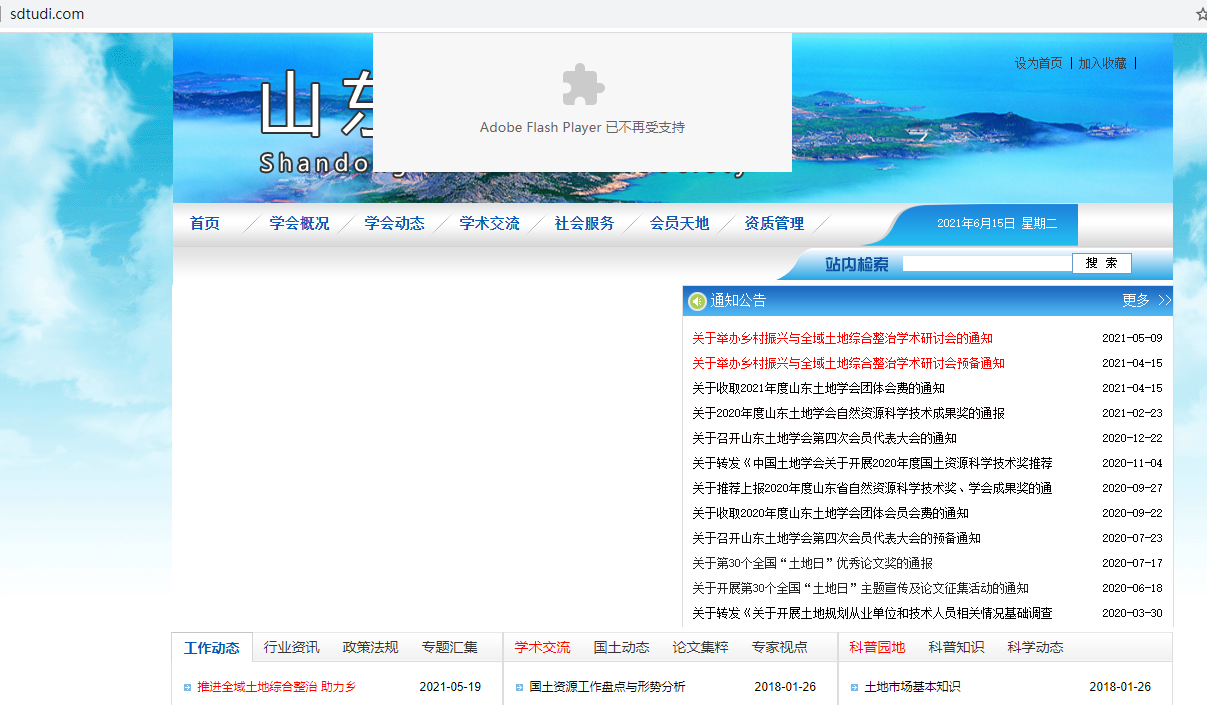Click bullet icon beside 国土资源工作盘点与形势分析

(x=520, y=687)
